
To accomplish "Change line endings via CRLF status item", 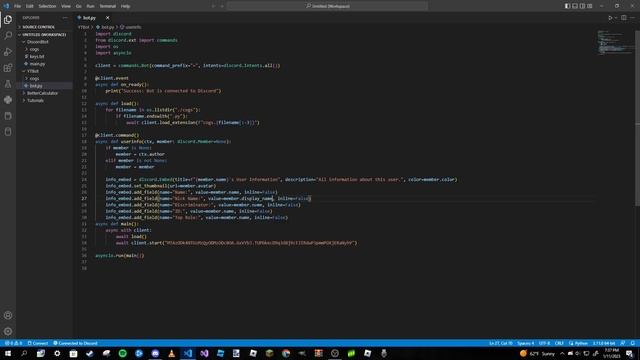I will click(x=559, y=343).
